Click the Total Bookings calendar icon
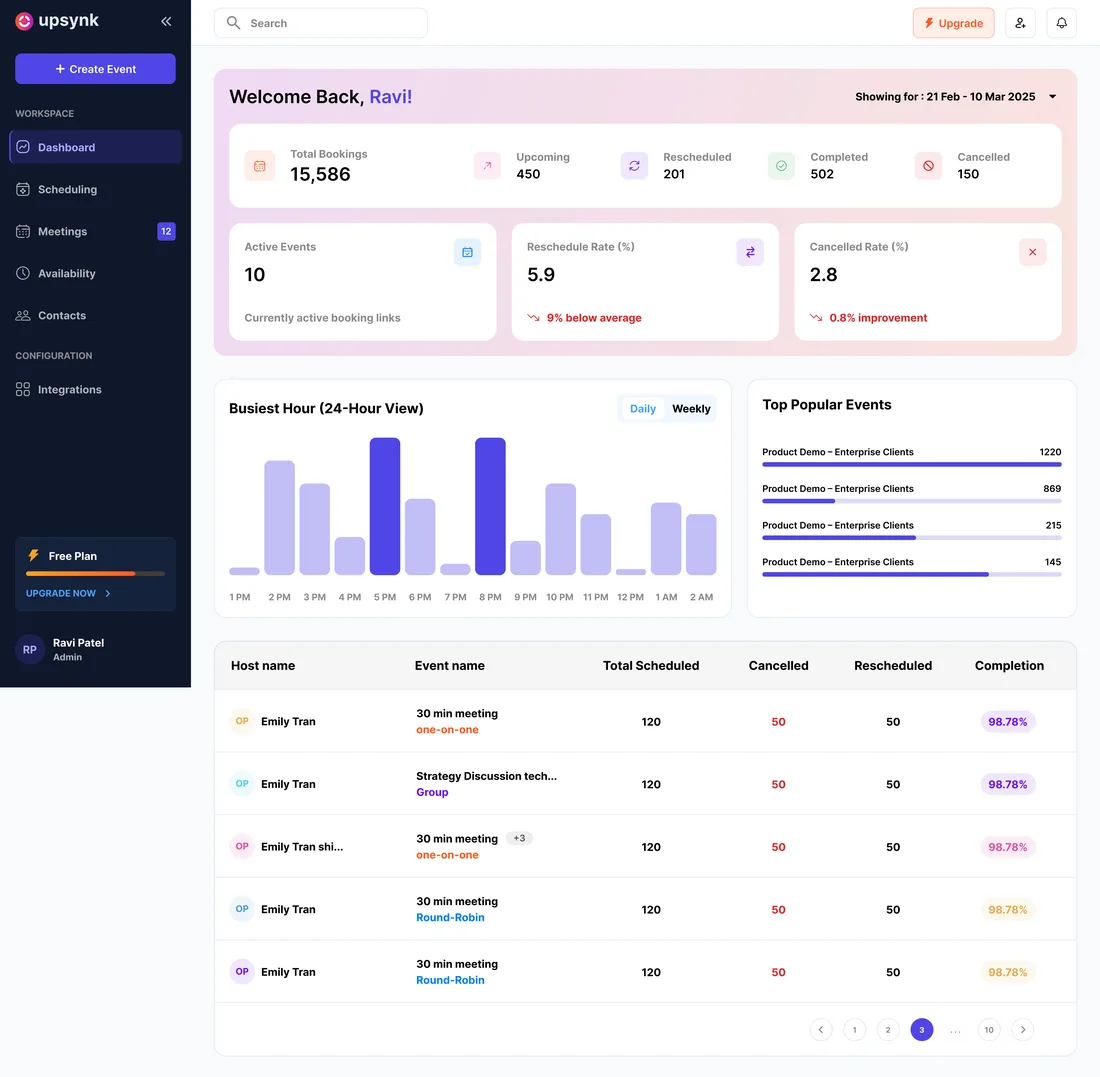 (260, 166)
